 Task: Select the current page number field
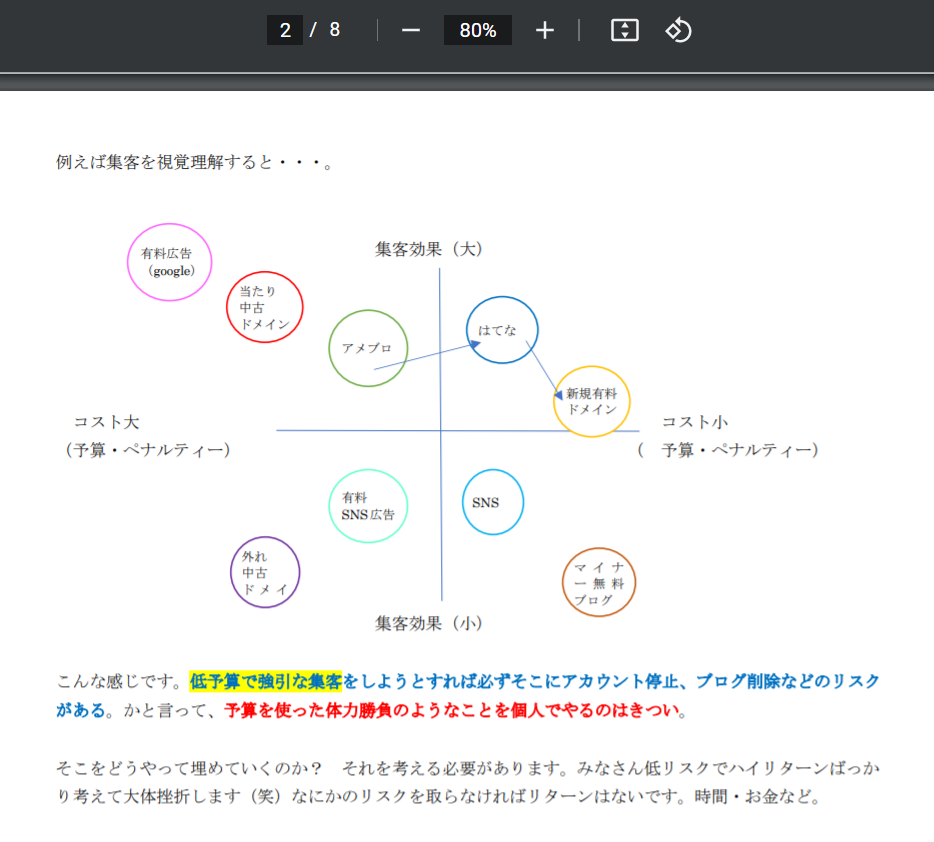(x=285, y=30)
